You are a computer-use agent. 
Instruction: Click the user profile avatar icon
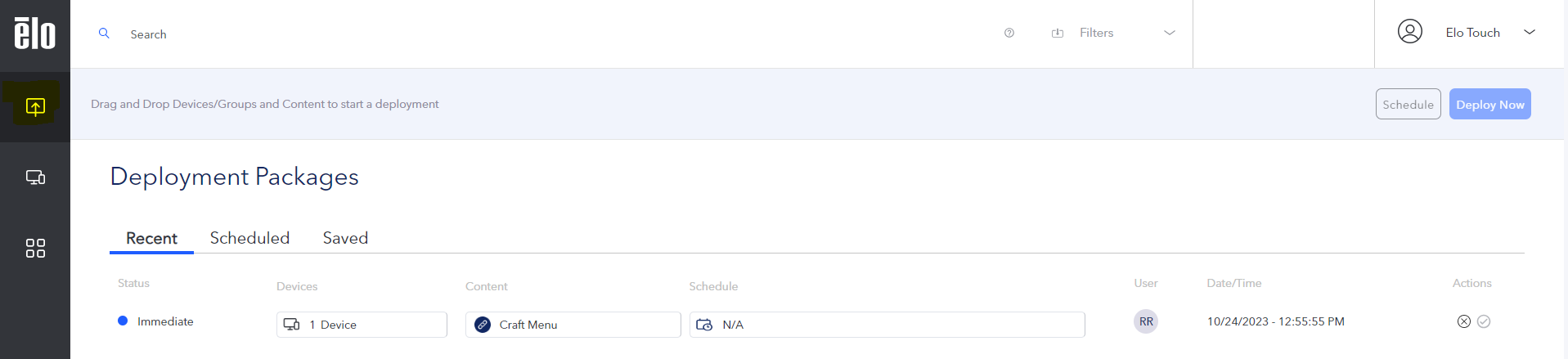pyautogui.click(x=1409, y=32)
